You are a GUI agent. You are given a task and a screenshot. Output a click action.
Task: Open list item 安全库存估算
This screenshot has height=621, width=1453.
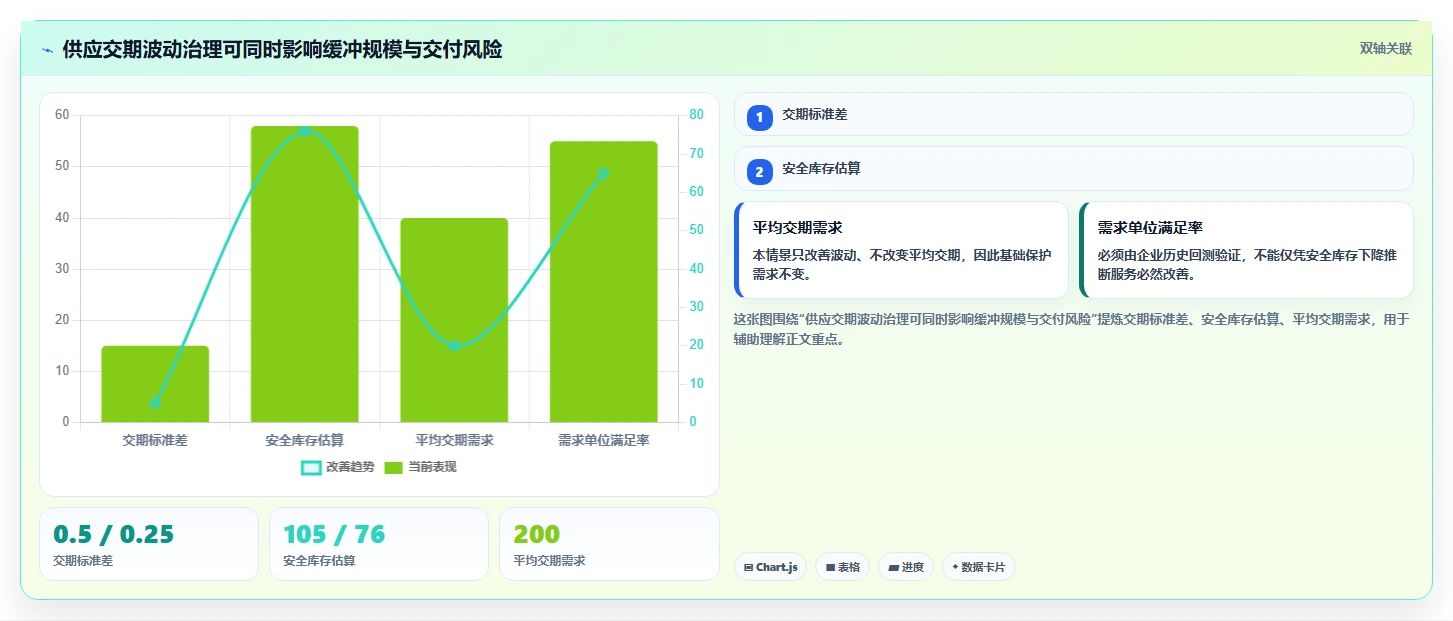click(x=1074, y=169)
